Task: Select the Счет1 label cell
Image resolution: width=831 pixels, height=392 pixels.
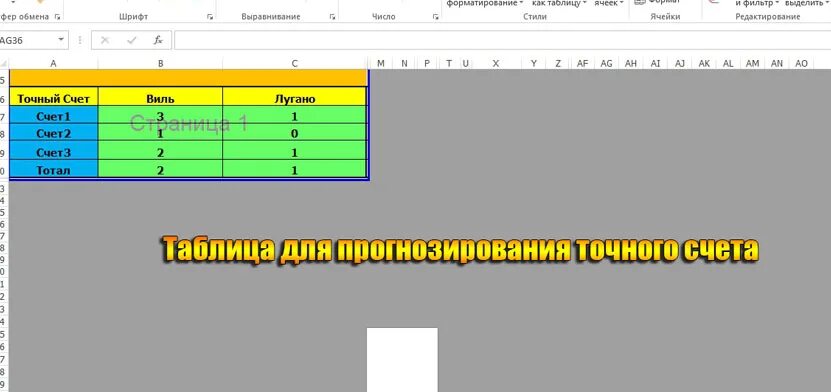Action: [54, 114]
